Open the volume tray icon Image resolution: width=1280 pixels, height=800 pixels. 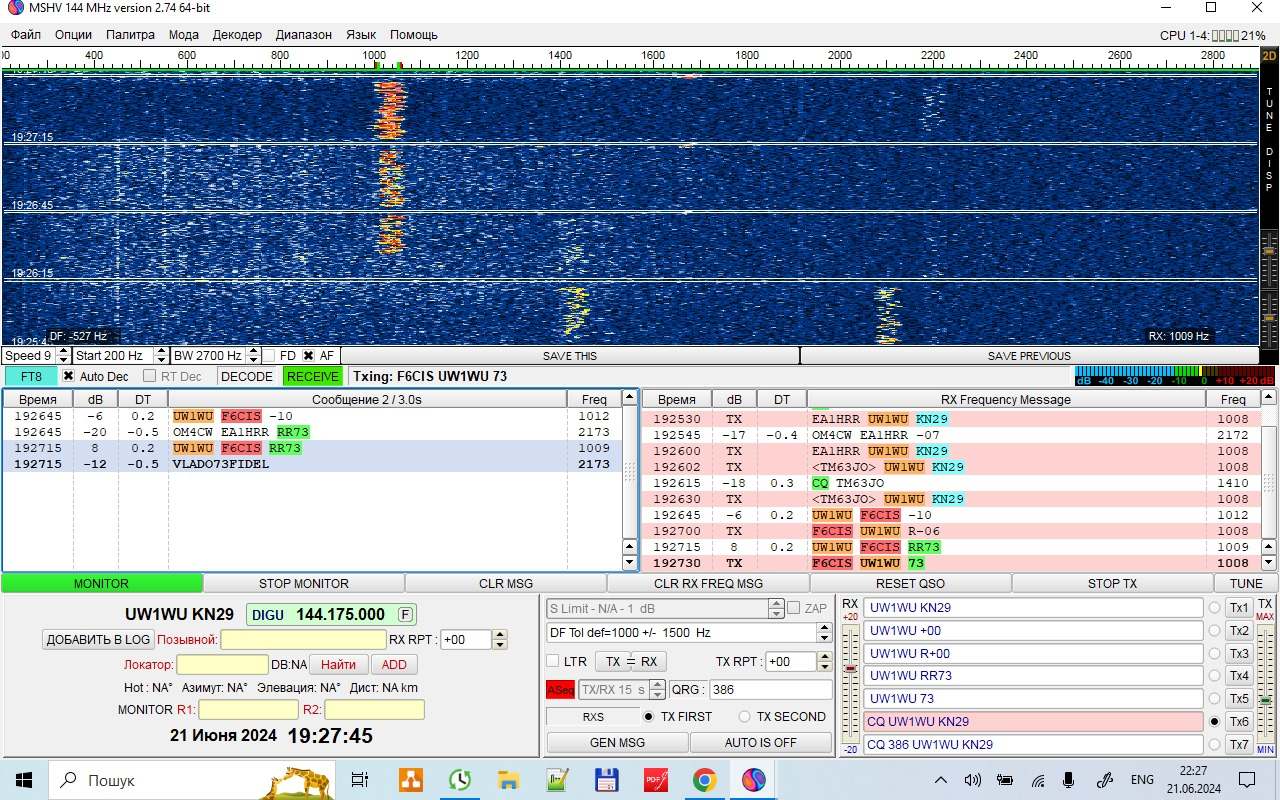coord(972,780)
